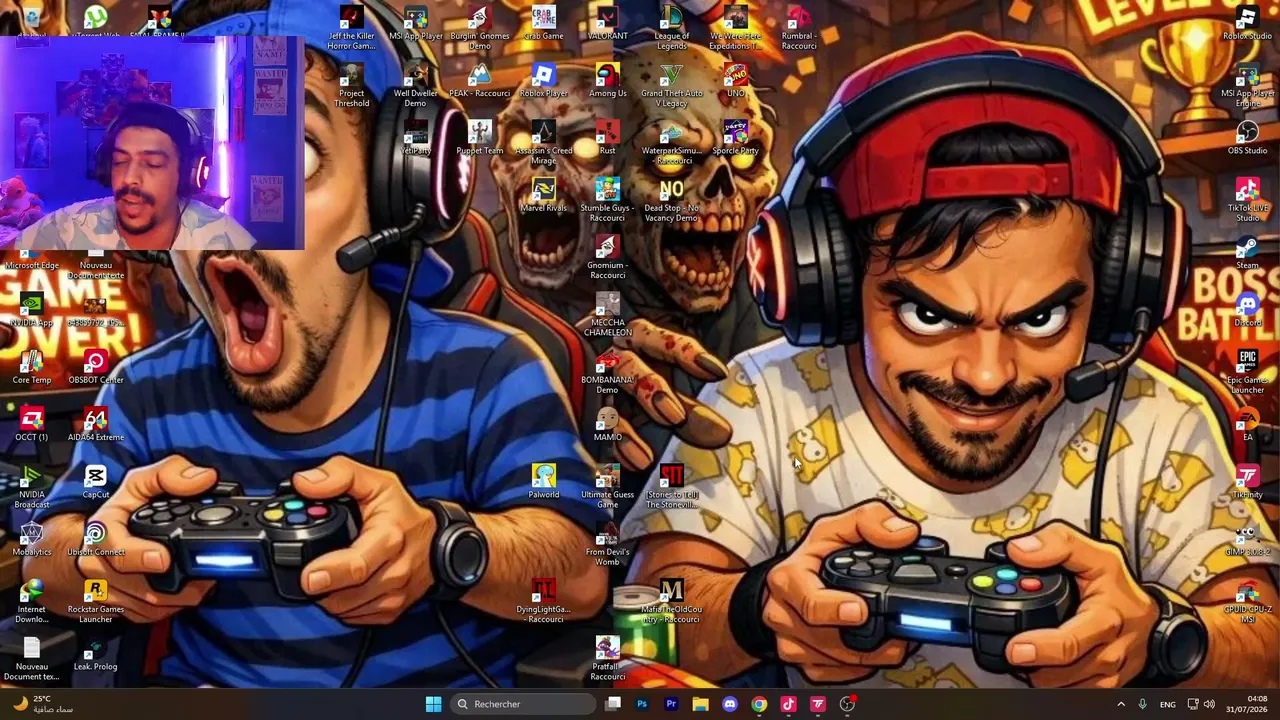
Task: Click the webcam overlay thumbnail
Action: tap(152, 143)
